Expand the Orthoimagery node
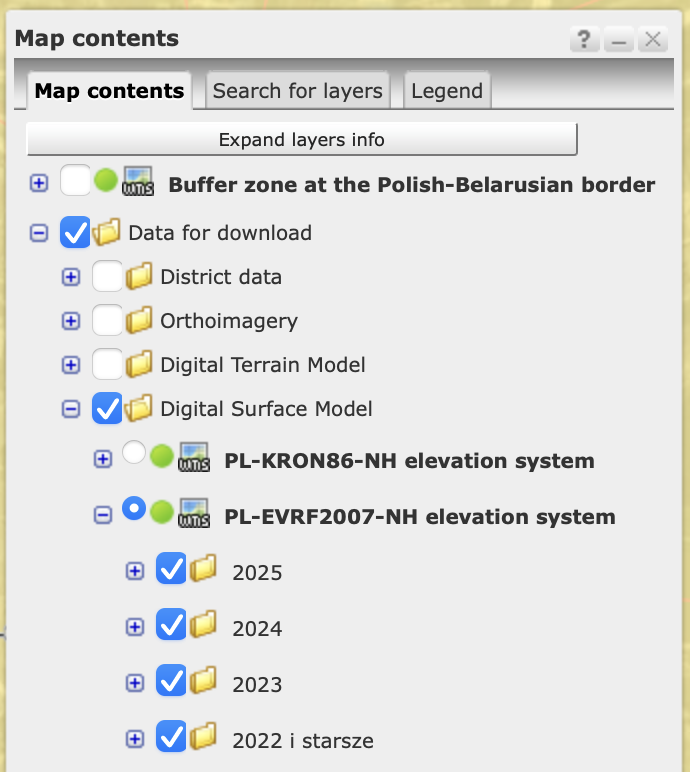Screen dimensions: 690x772 (71, 321)
